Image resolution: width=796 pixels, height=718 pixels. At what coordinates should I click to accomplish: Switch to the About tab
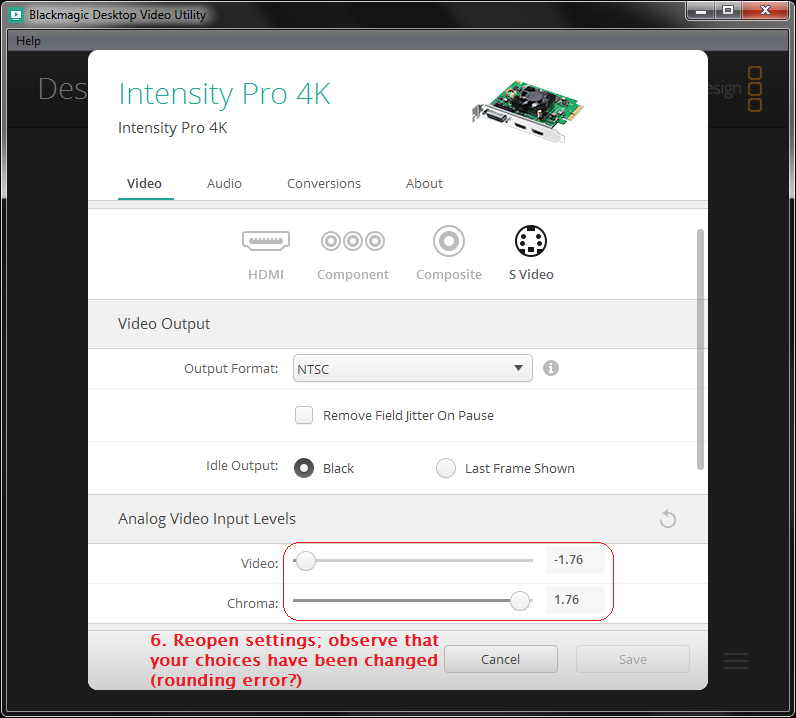tap(424, 183)
